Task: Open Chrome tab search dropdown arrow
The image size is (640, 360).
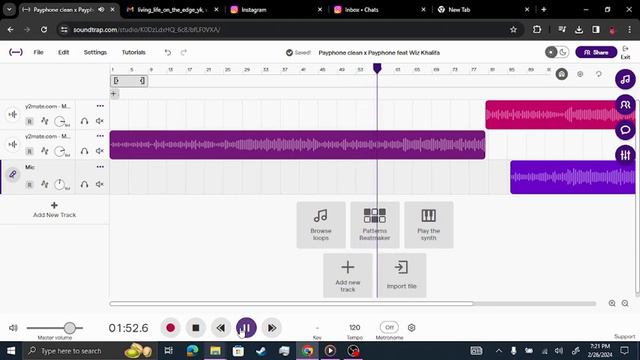Action: click(x=9, y=9)
